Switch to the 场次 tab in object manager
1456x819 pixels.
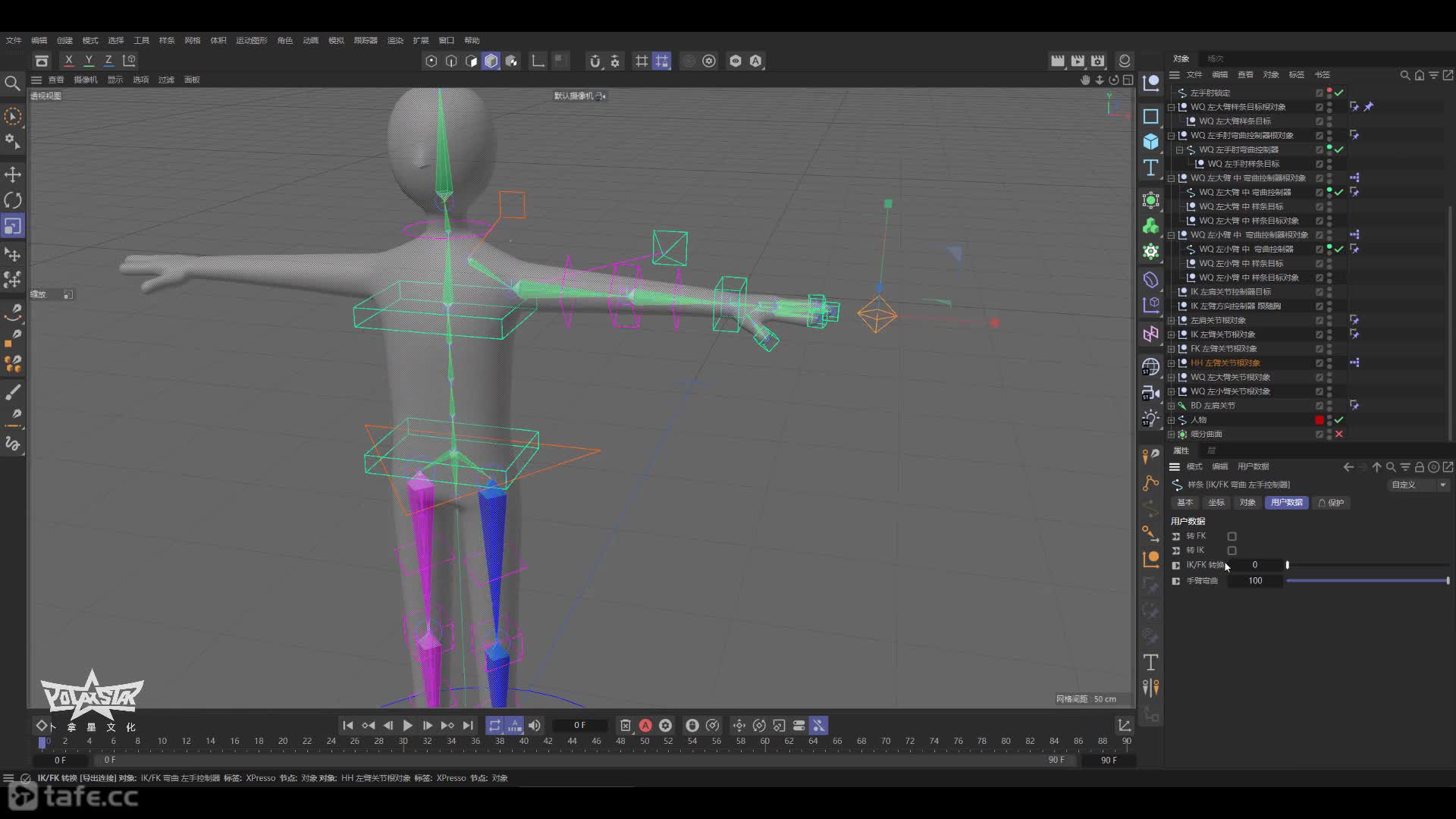tap(1216, 58)
